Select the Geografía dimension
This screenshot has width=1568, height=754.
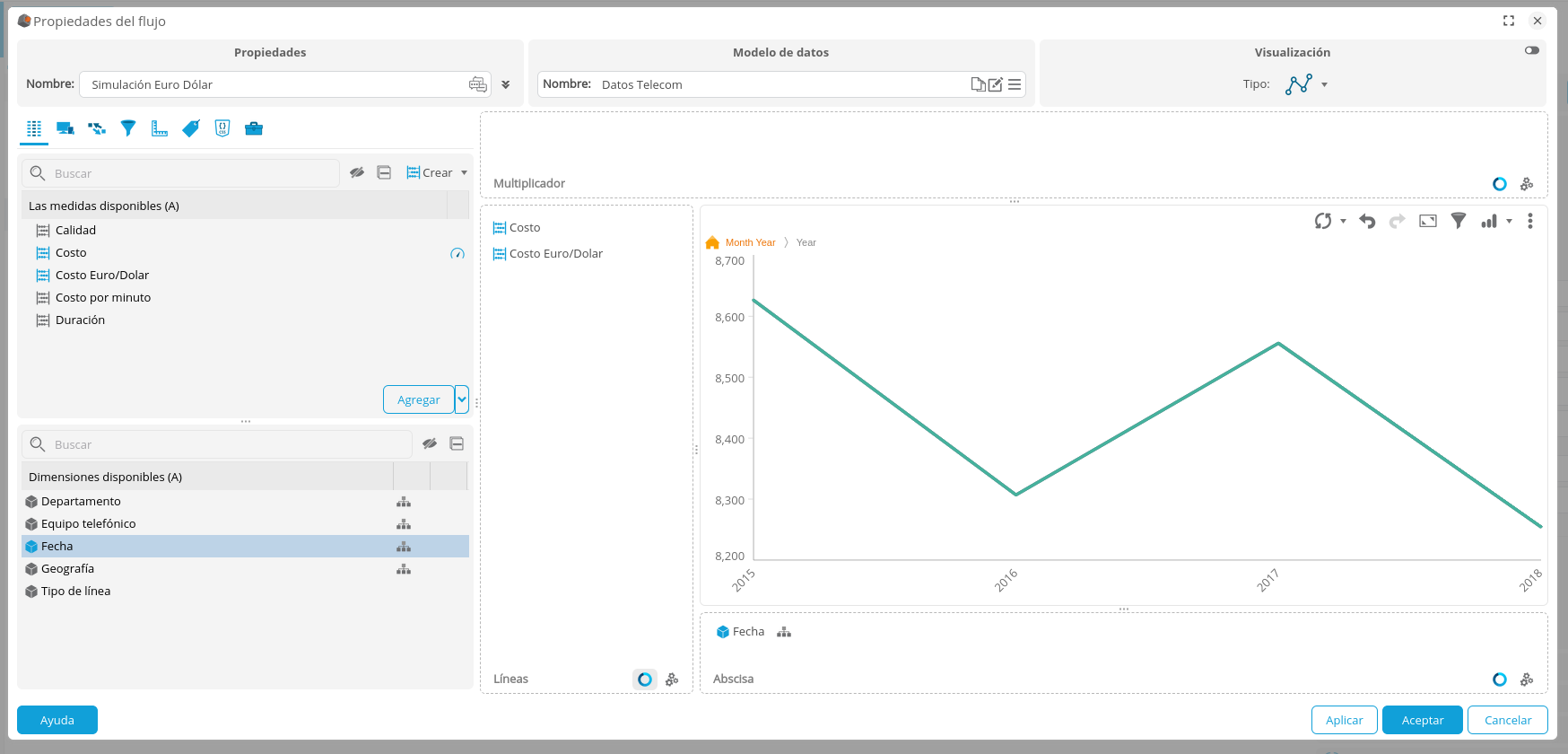[67, 569]
